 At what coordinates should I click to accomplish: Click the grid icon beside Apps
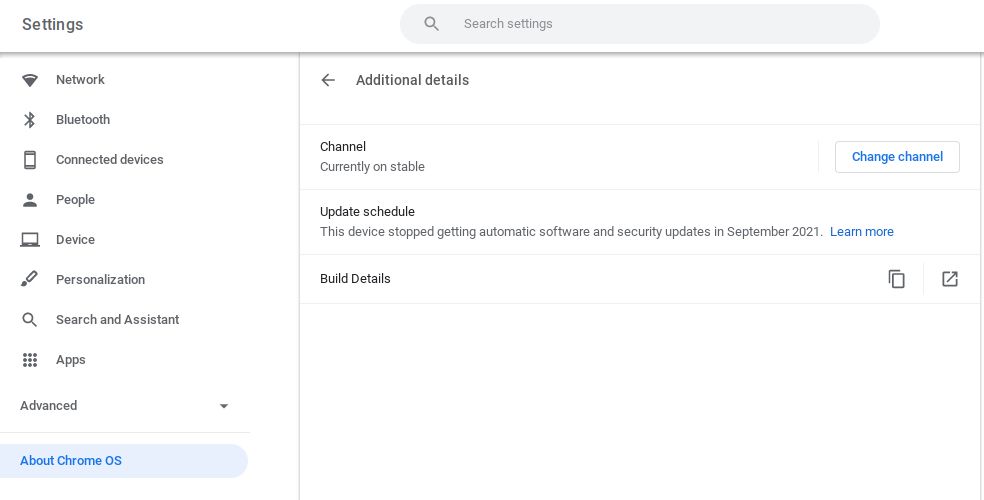tap(29, 359)
